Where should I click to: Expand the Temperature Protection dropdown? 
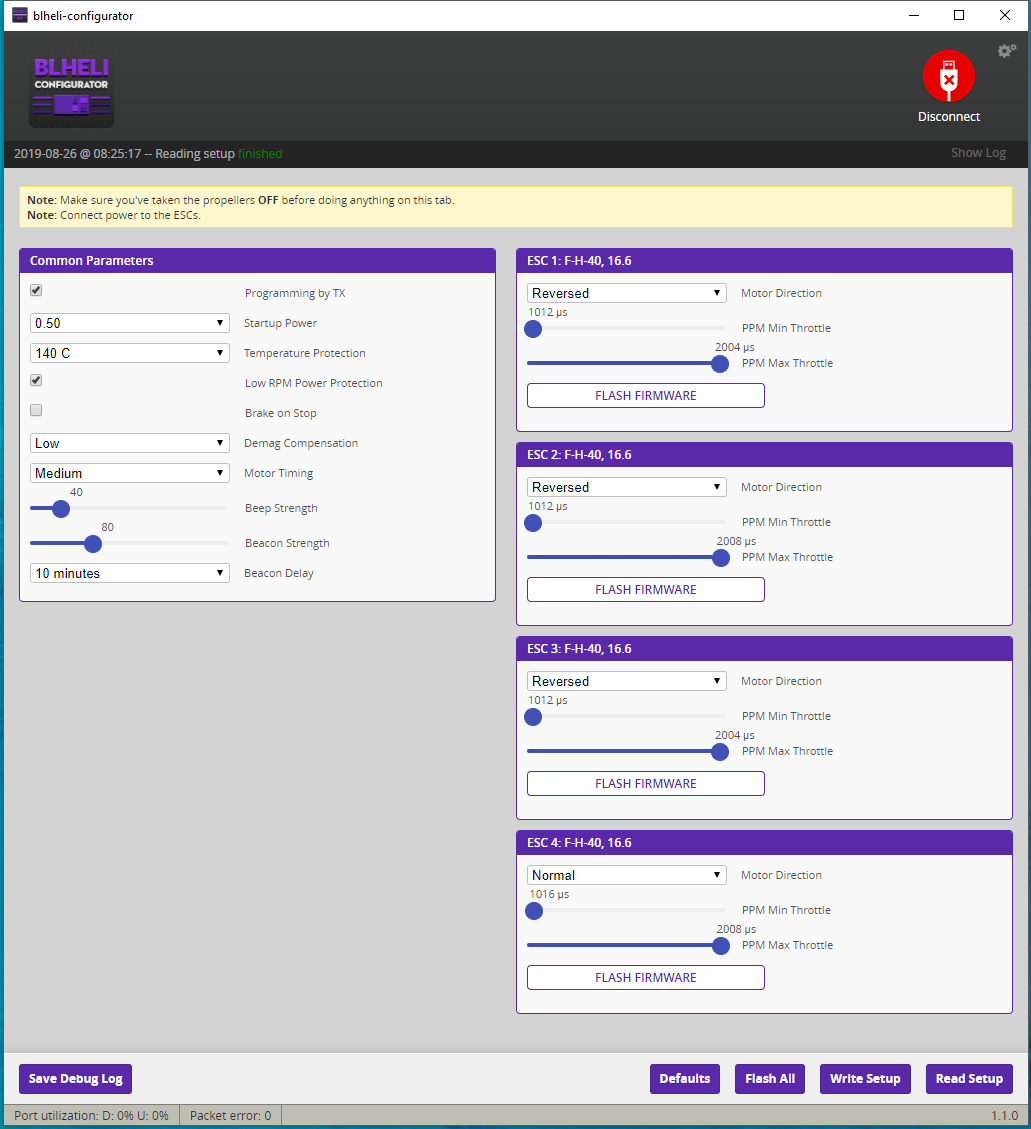(x=130, y=354)
